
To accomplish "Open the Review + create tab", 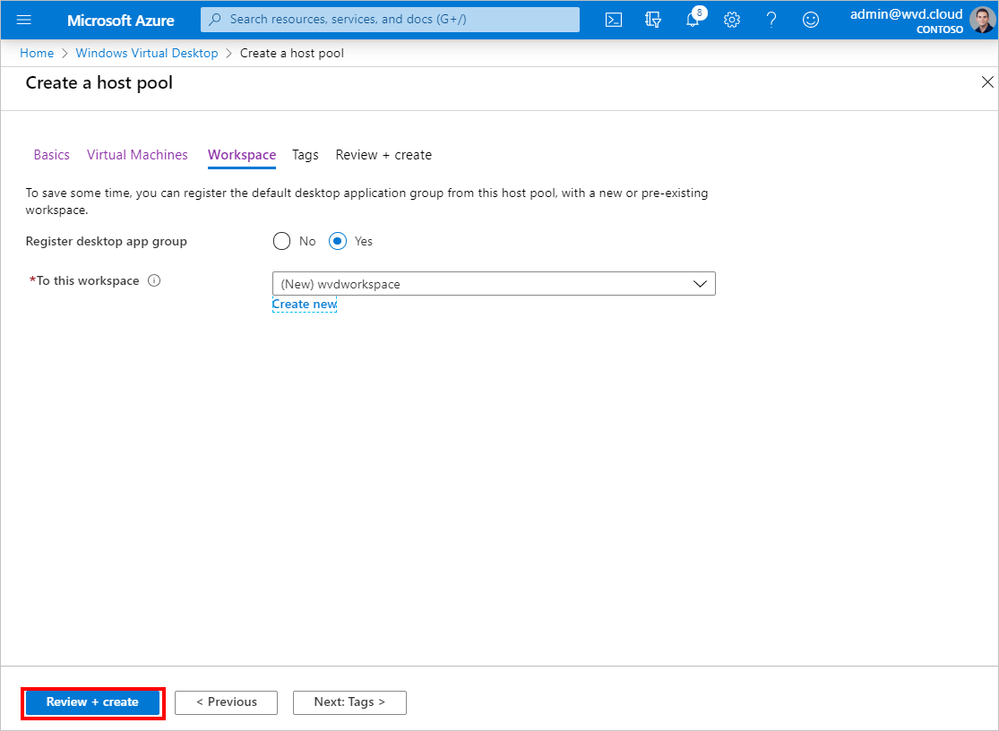I will pyautogui.click(x=384, y=155).
